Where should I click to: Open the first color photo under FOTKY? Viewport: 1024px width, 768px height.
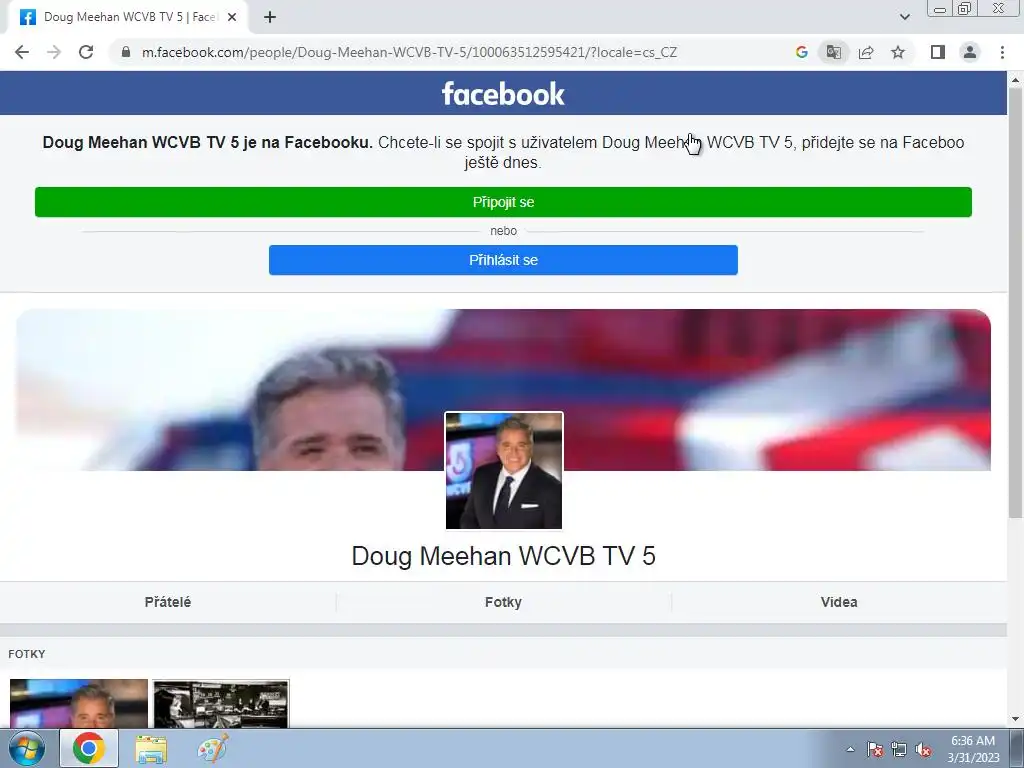(79, 704)
